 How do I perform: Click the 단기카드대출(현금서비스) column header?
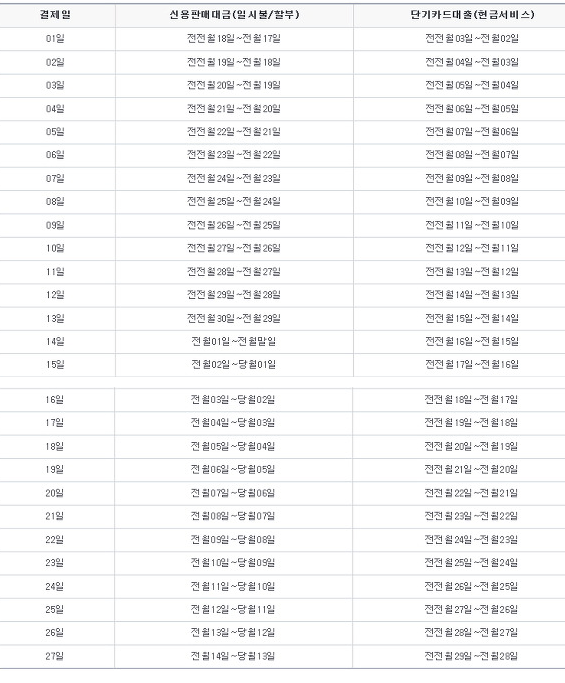pyautogui.click(x=472, y=15)
